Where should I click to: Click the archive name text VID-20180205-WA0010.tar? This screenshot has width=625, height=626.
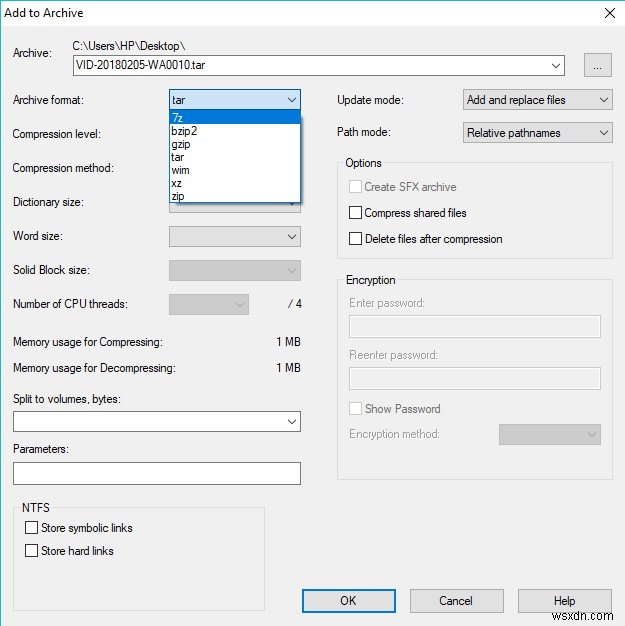click(141, 65)
